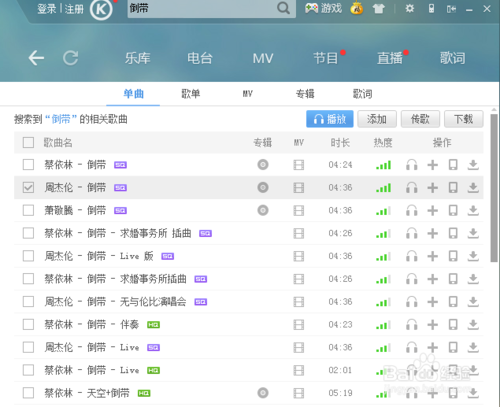This screenshot has width=500, height=407.
Task: Switch to the small MV results tab
Action: tap(248, 94)
